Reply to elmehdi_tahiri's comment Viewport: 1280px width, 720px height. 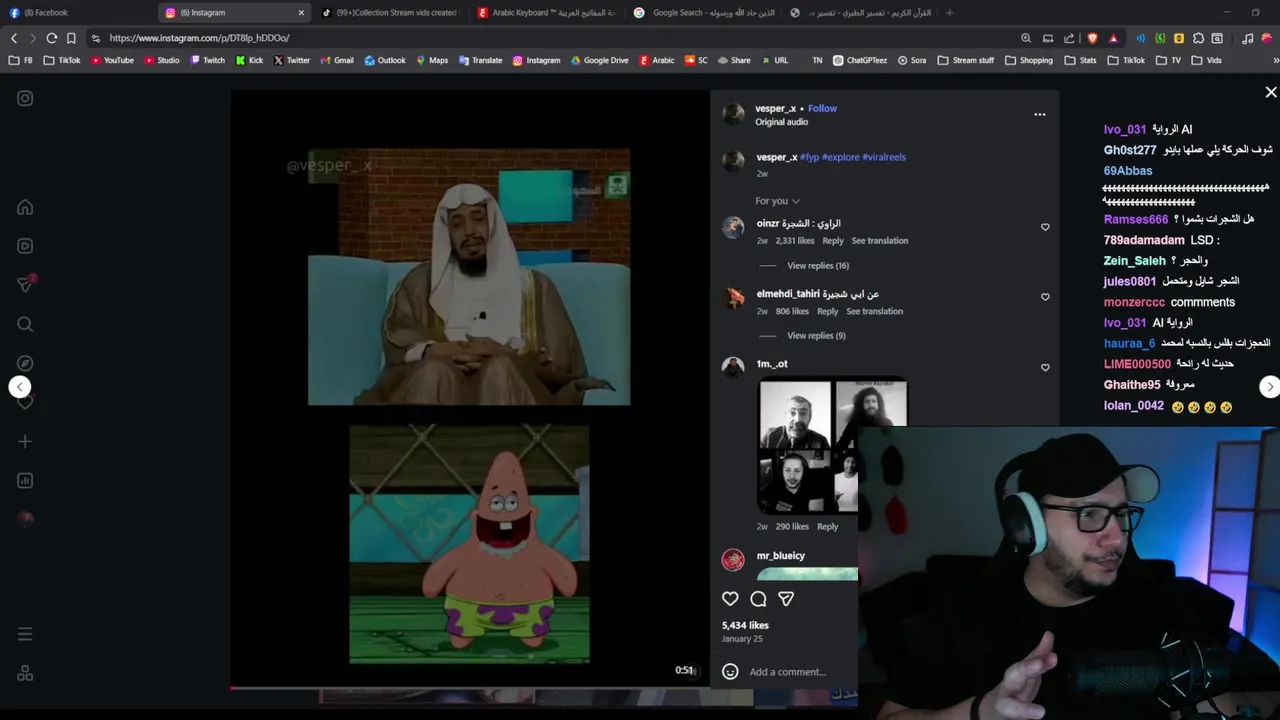tap(827, 311)
